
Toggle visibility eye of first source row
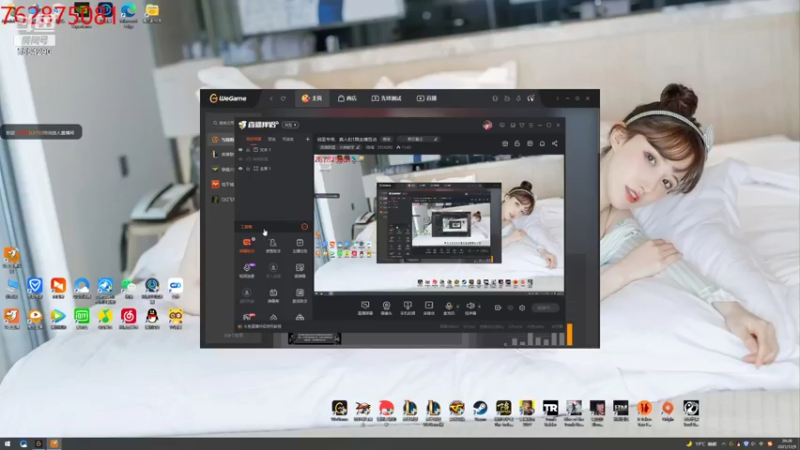pos(240,150)
